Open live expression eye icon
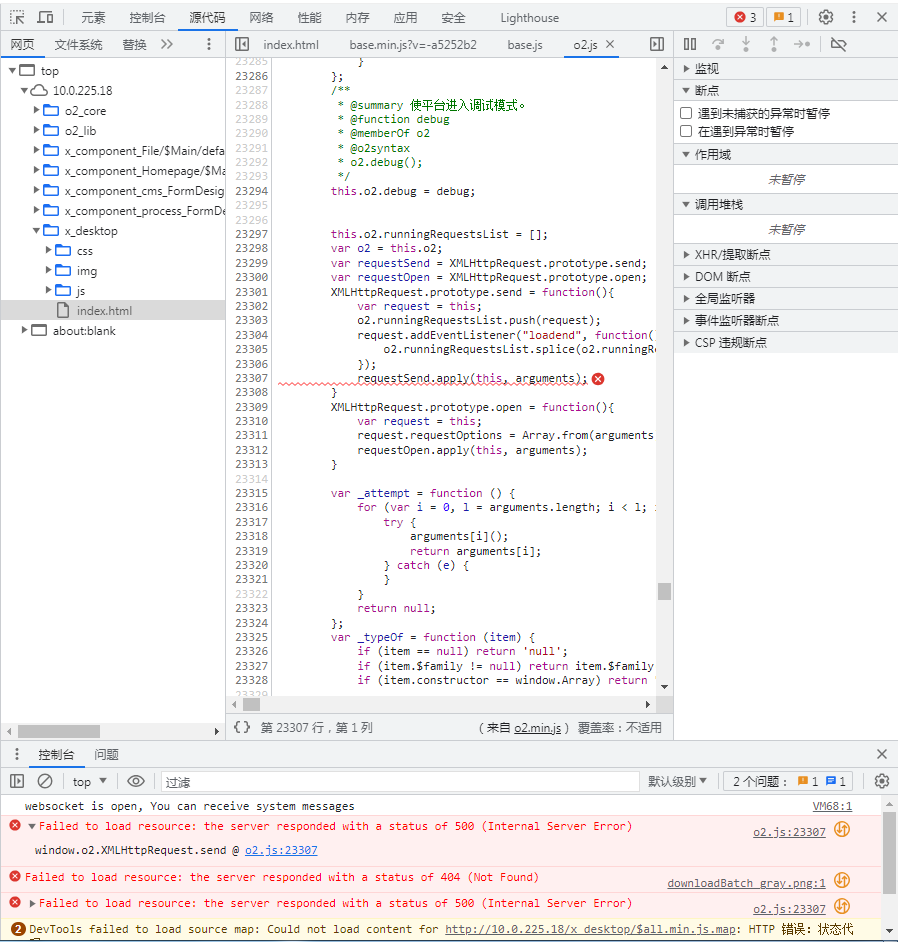This screenshot has height=942, width=898. click(136, 781)
